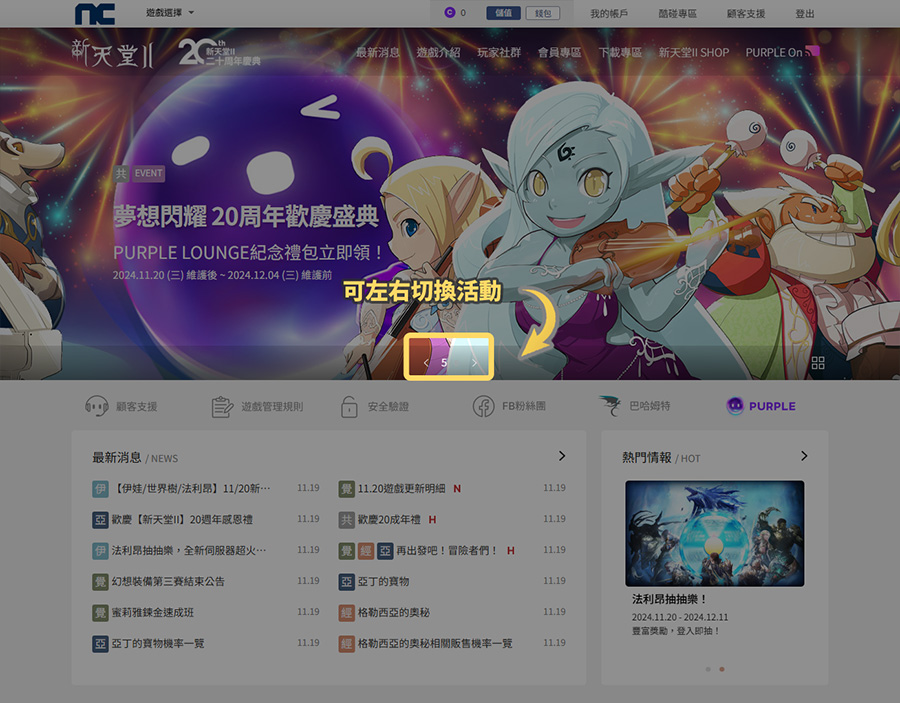Open the FB粉絲團 Facebook icon
This screenshot has width=900, height=703.
tap(484, 406)
